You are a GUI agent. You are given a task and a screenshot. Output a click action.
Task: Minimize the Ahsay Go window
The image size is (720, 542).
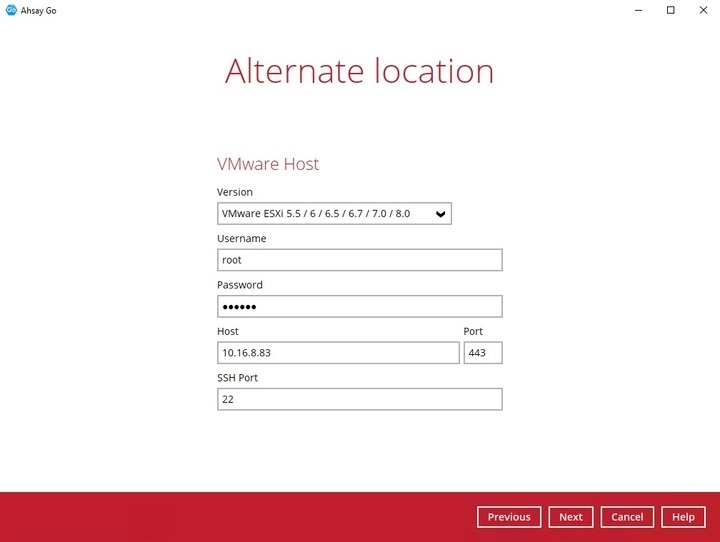point(638,10)
